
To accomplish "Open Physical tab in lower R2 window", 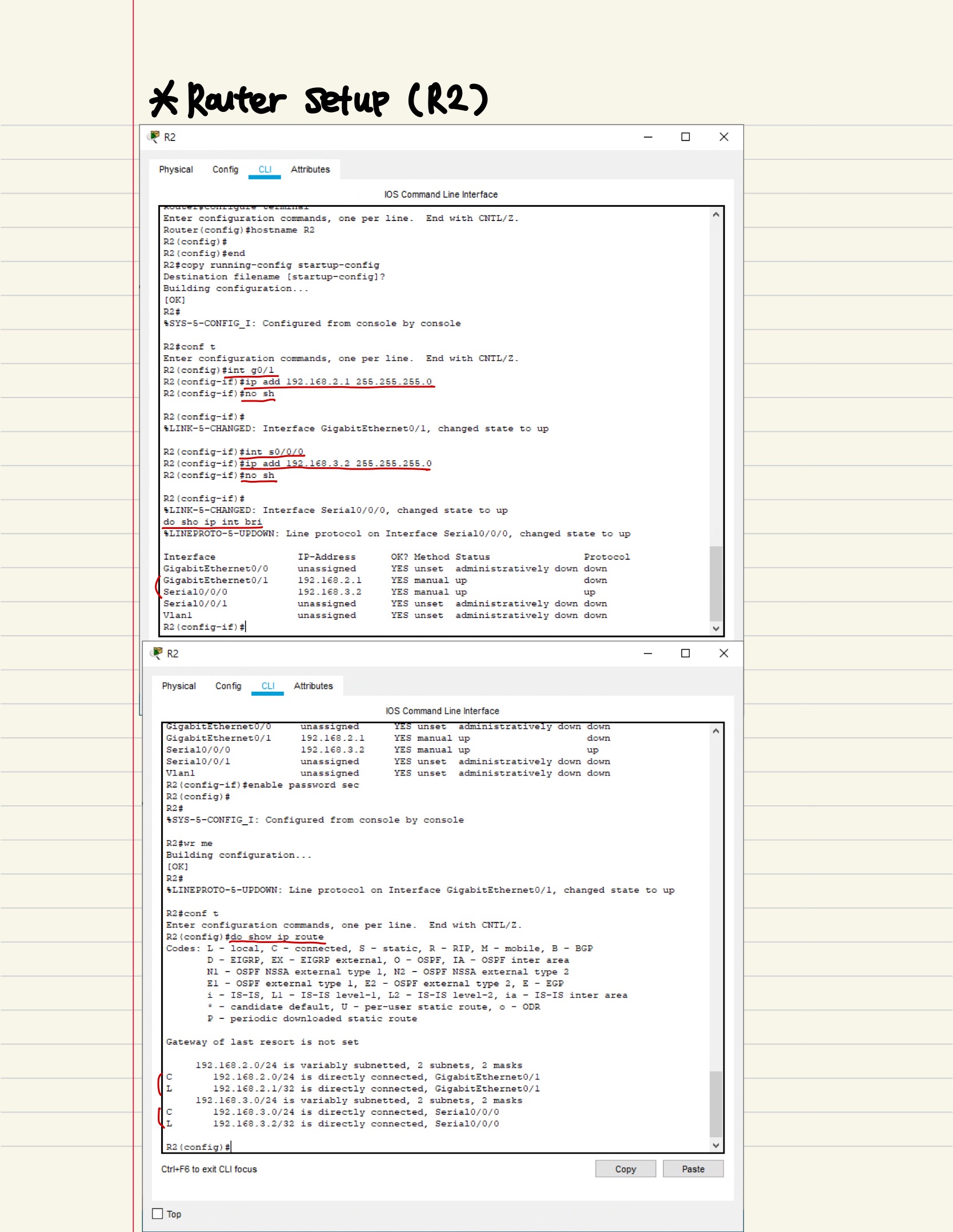I will pos(179,686).
